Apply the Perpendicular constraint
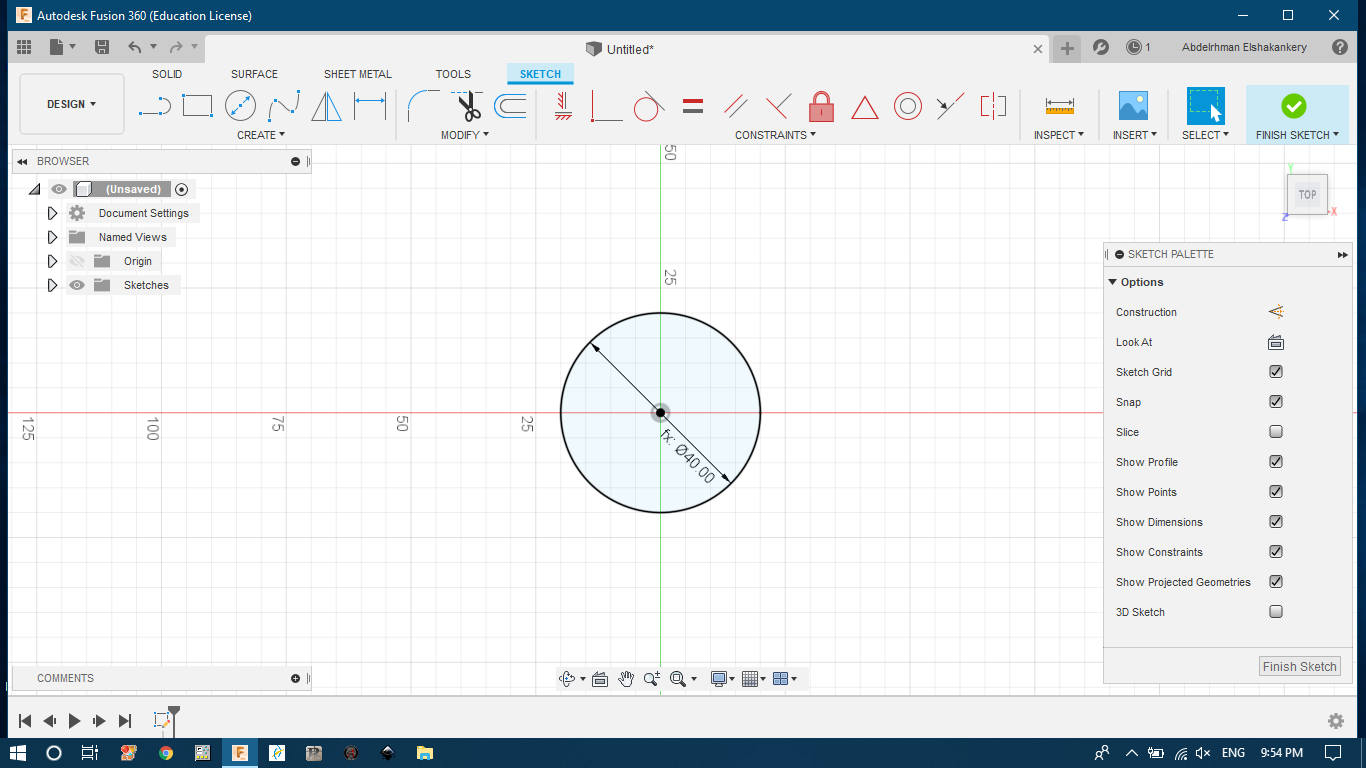Viewport: 1366px width, 768px height. pyautogui.click(x=778, y=105)
